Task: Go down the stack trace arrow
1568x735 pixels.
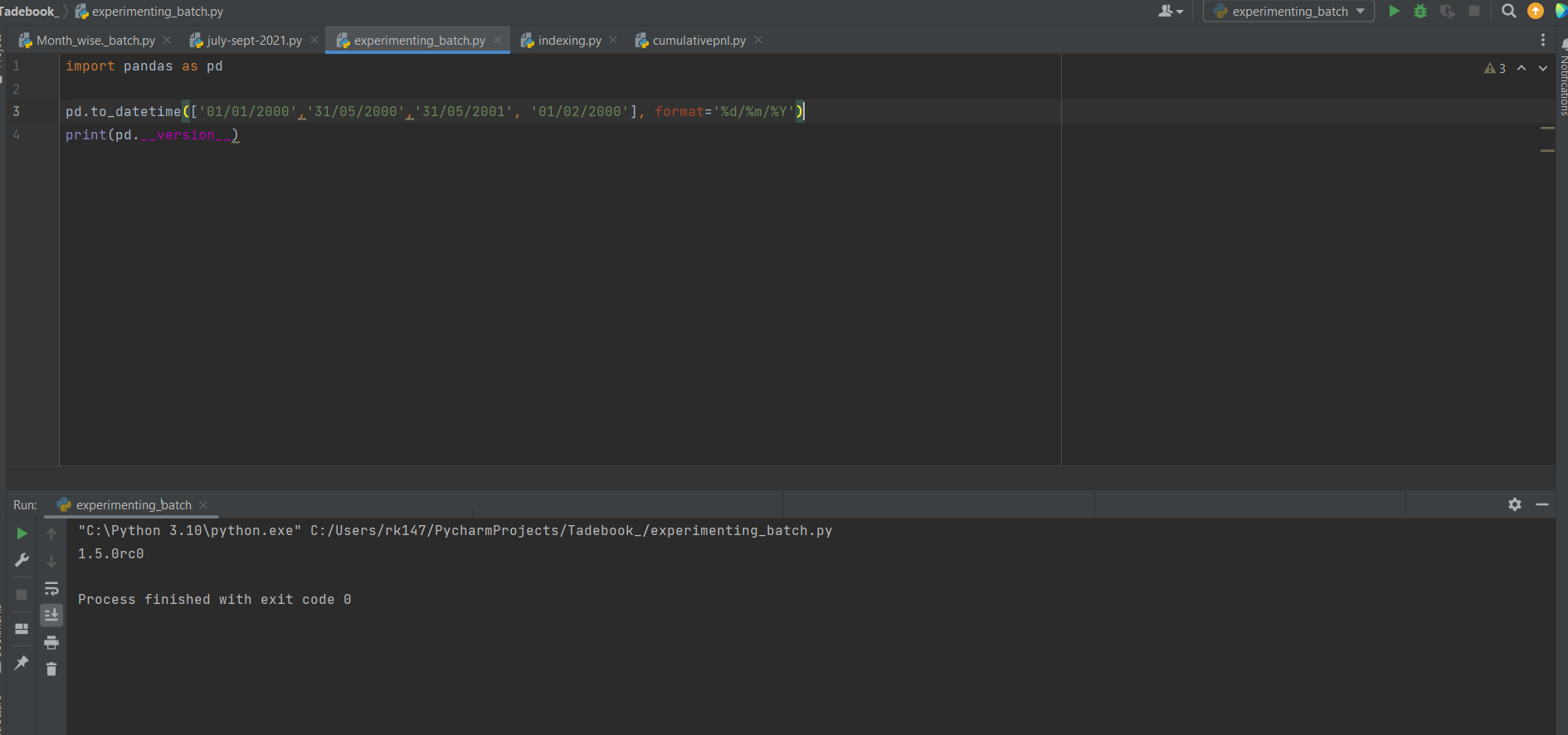Action: tap(51, 561)
